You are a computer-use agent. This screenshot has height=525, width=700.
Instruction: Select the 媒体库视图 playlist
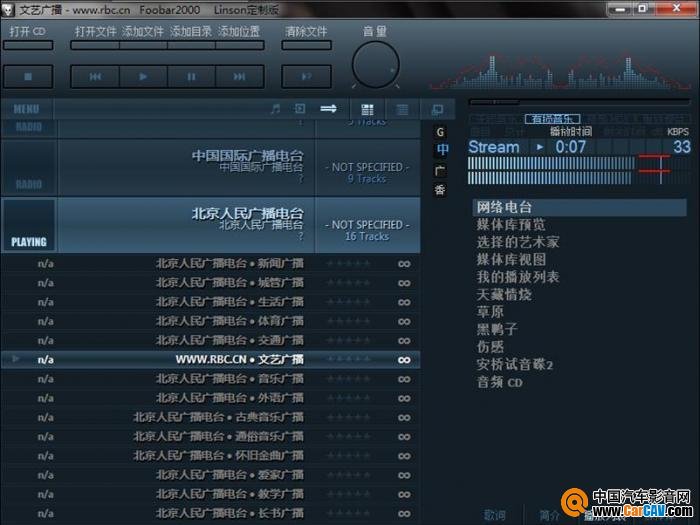click(x=511, y=259)
